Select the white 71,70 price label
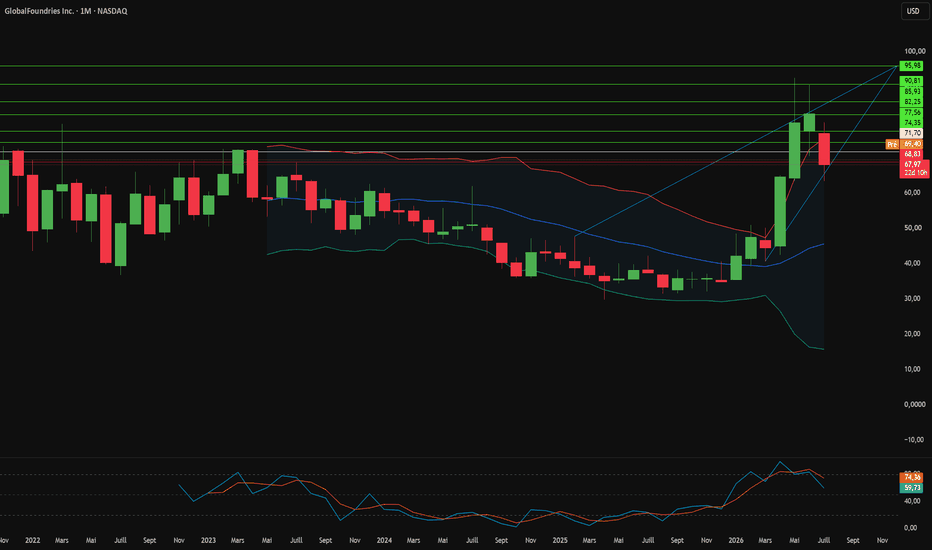The width and height of the screenshot is (932, 550). tap(912, 133)
